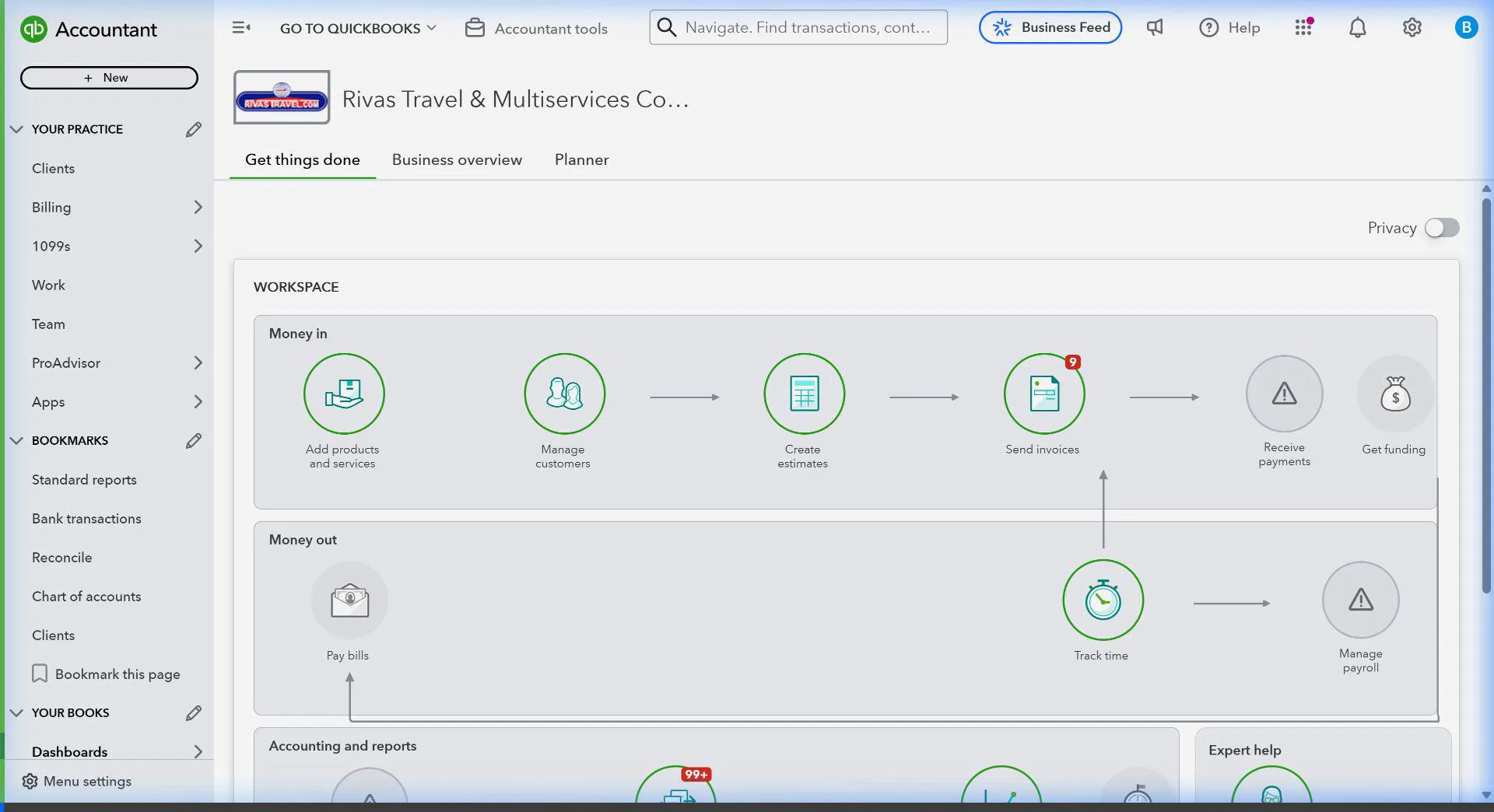
Task: Toggle the Privacy switch
Action: click(1441, 228)
